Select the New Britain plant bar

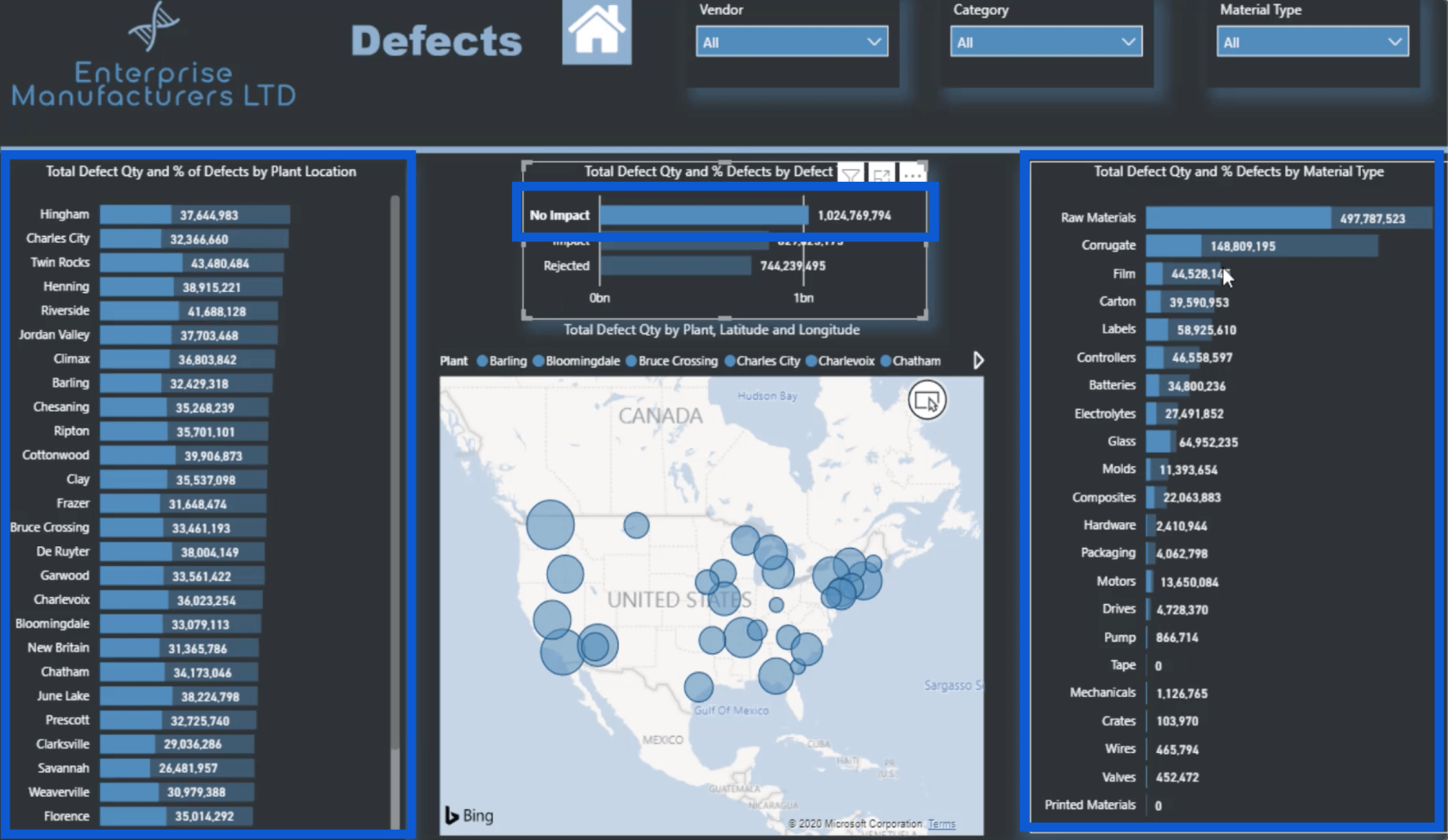(x=179, y=649)
